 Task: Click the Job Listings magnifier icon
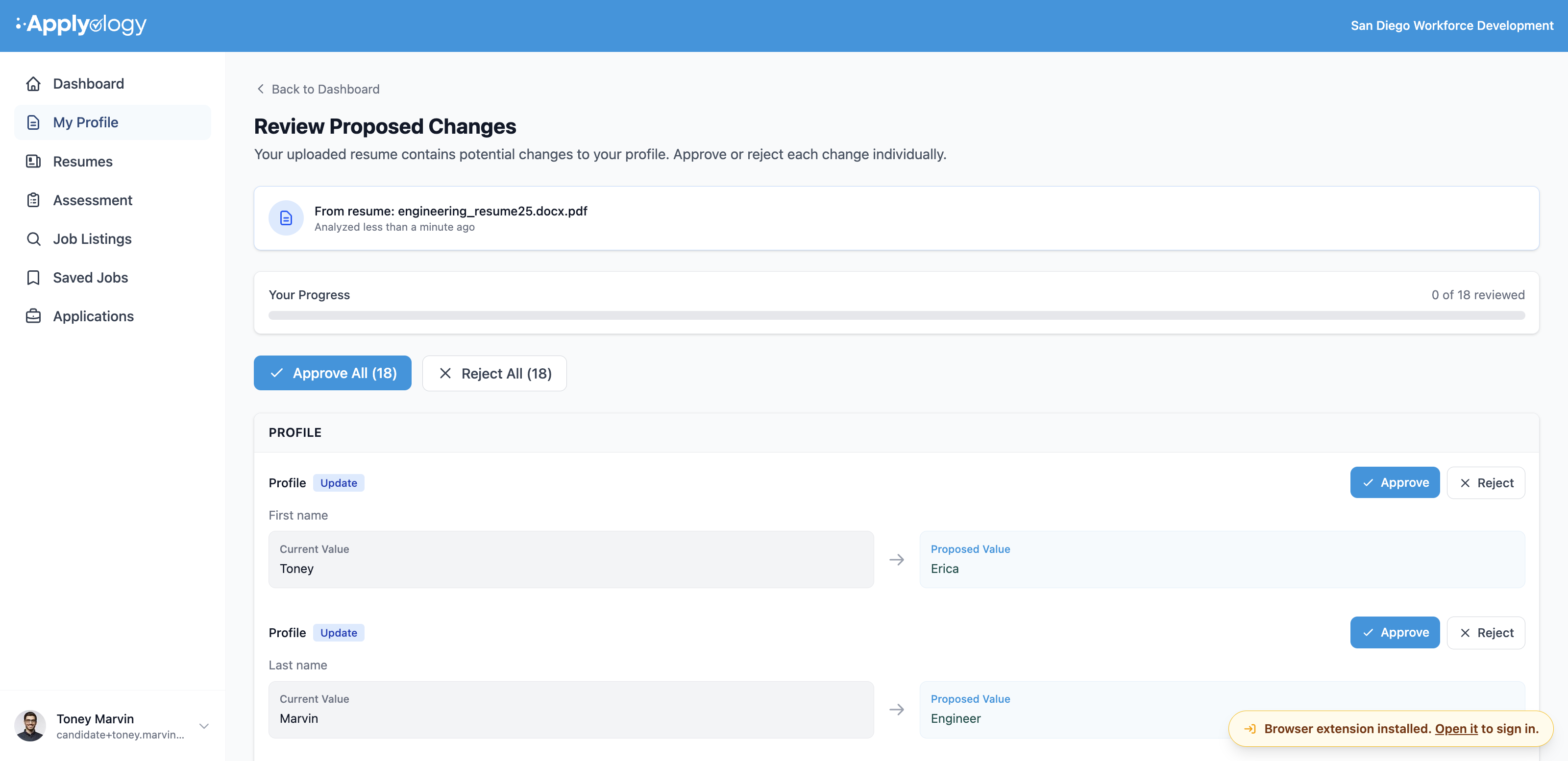[x=33, y=239]
